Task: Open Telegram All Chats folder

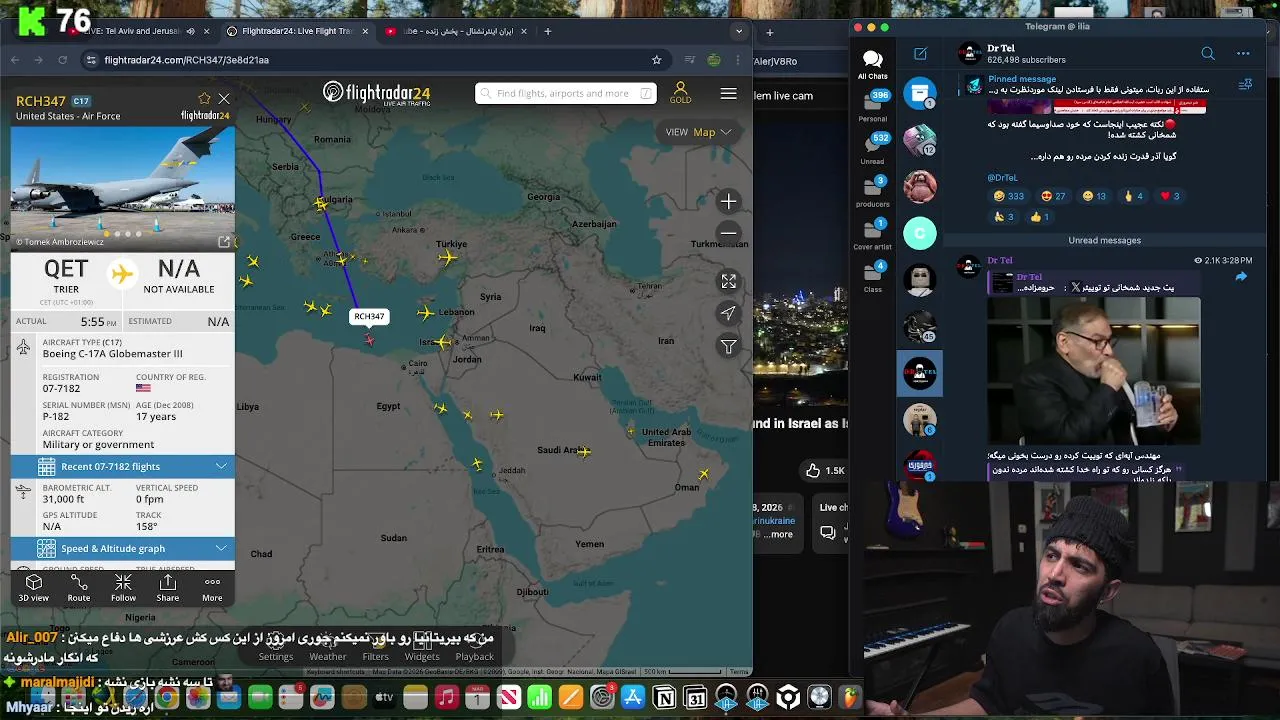Action: [x=872, y=65]
